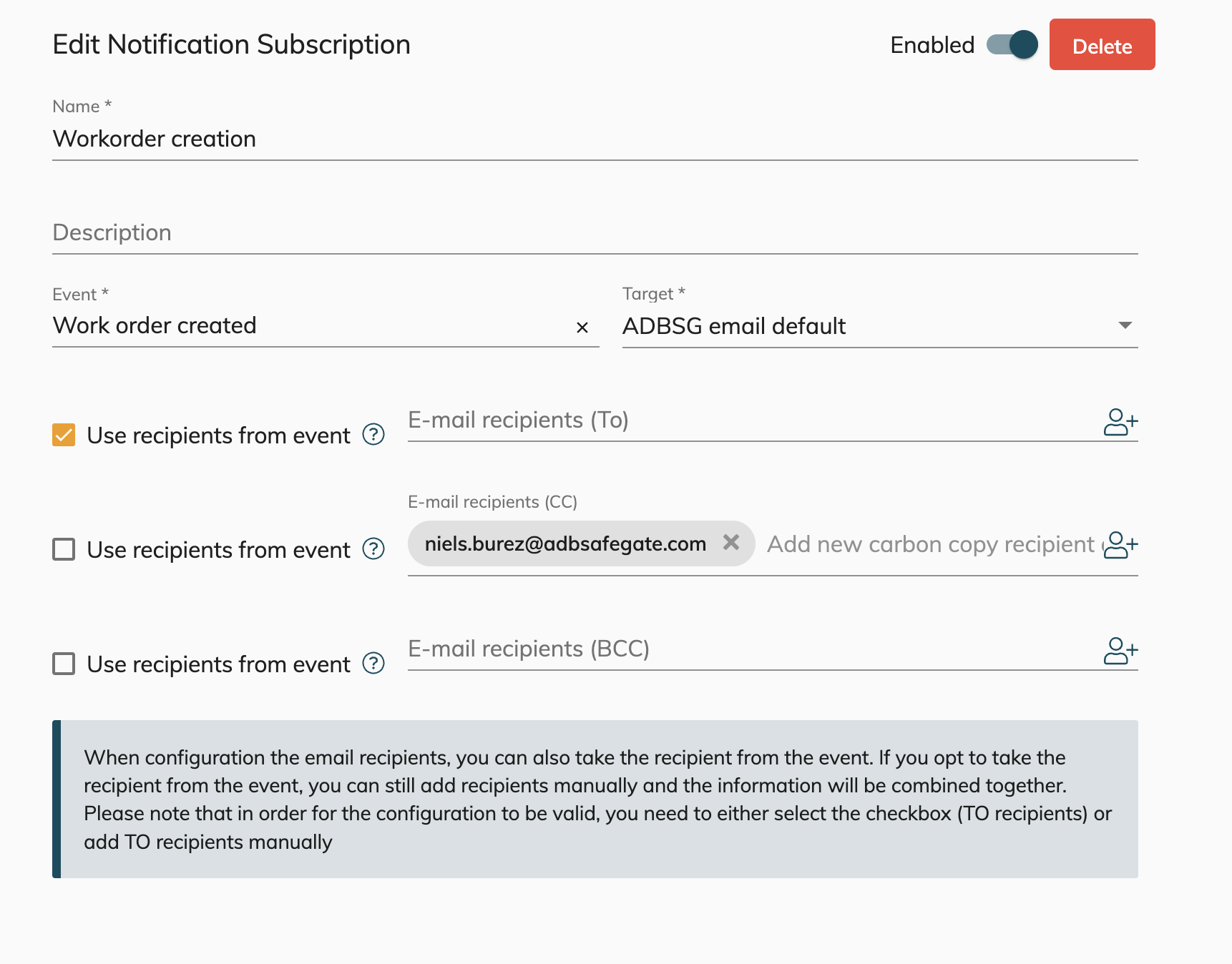Focus the E-mail recipients (To) input
The height and width of the screenshot is (964, 1232).
[x=751, y=420]
